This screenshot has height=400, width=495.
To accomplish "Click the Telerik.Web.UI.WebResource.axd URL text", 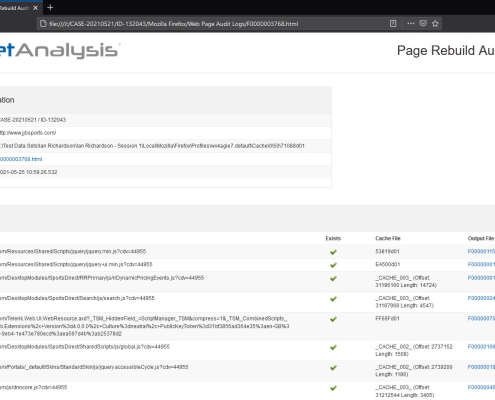I will pos(145,326).
